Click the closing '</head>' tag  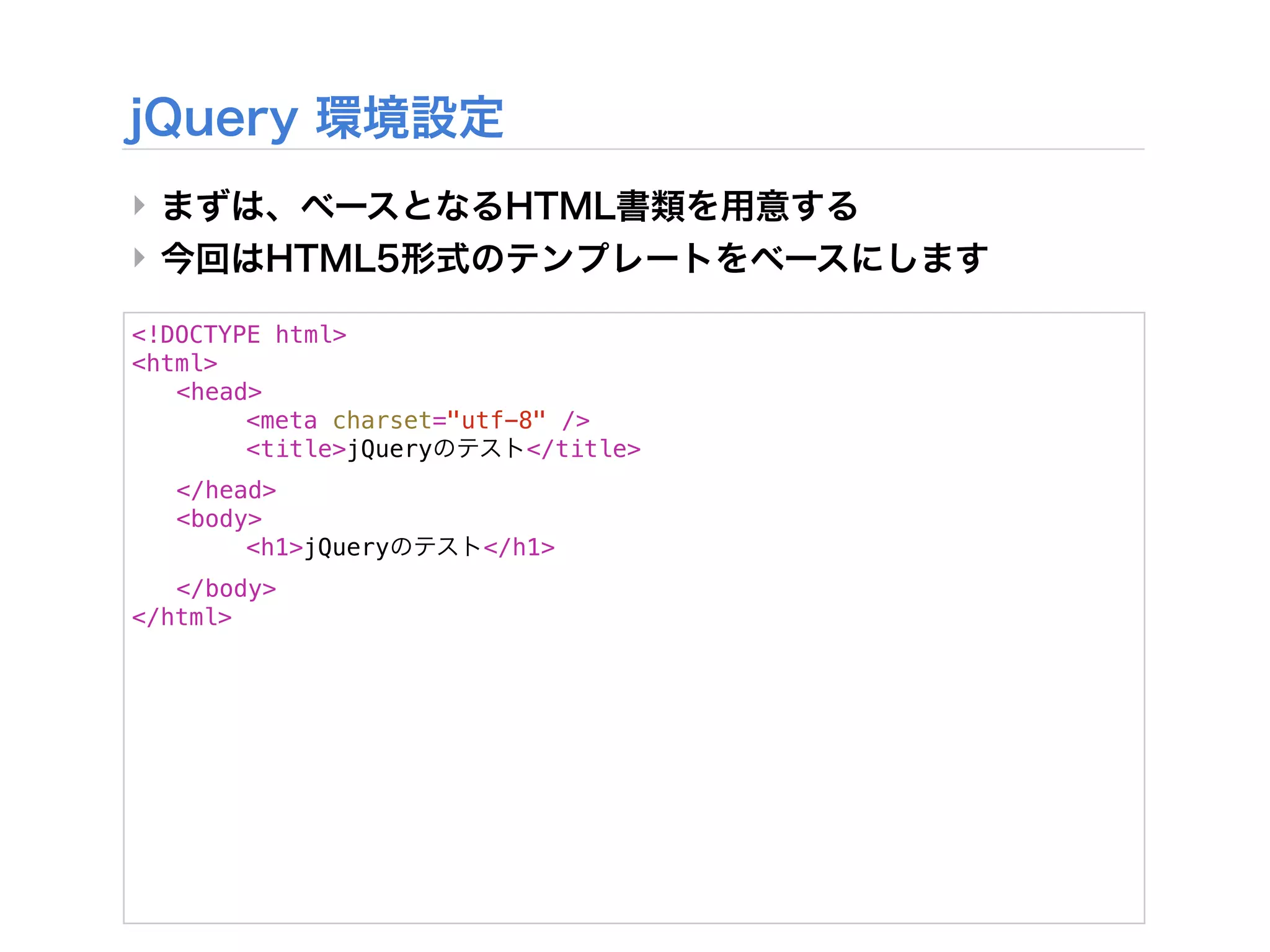226,490
